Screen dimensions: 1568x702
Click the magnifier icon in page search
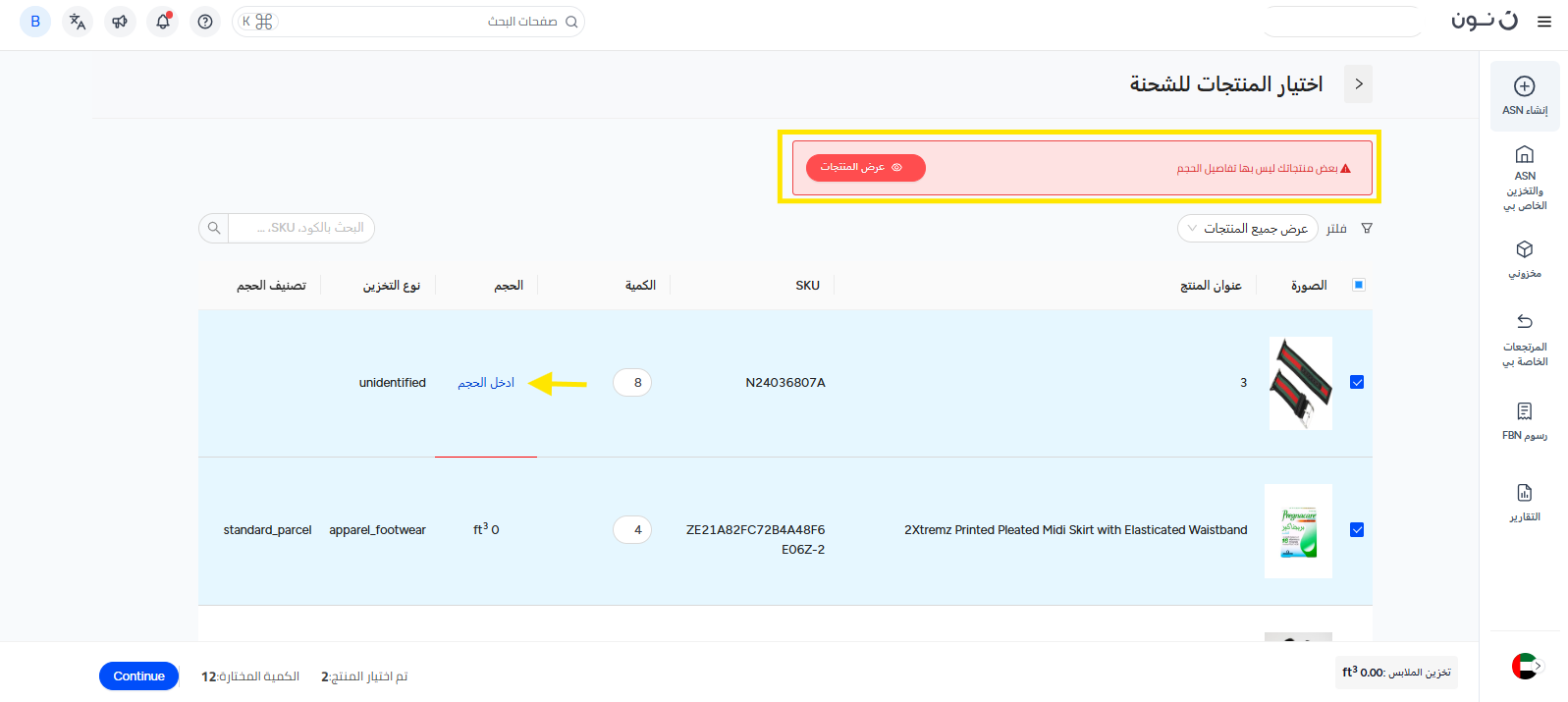pyautogui.click(x=571, y=22)
